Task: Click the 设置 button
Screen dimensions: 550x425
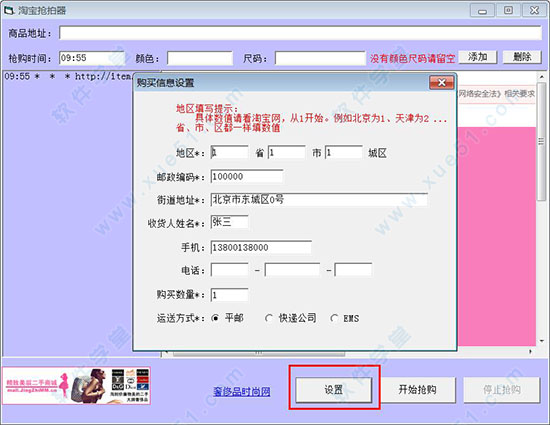Action: pyautogui.click(x=334, y=390)
